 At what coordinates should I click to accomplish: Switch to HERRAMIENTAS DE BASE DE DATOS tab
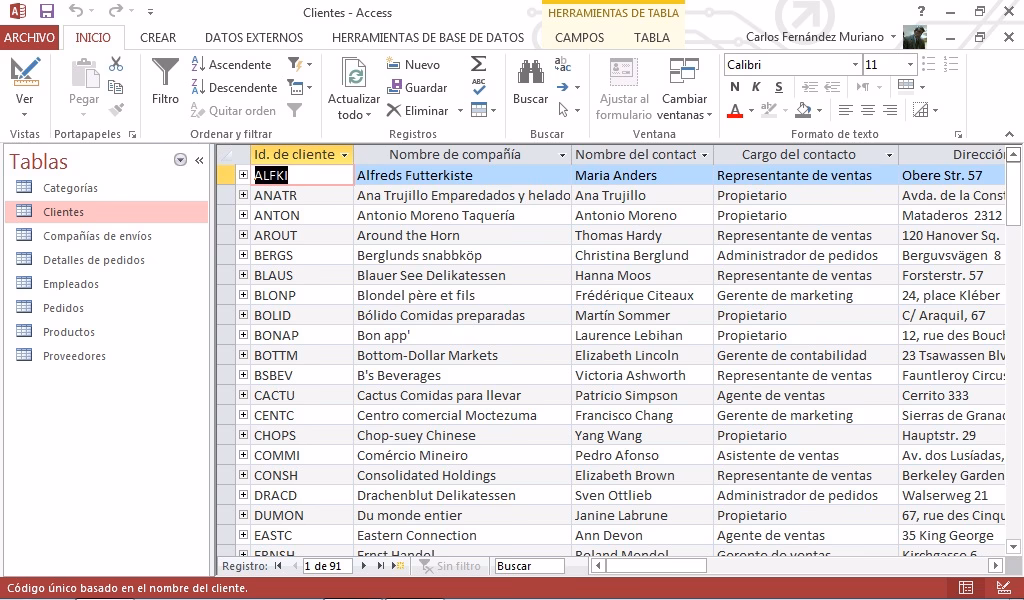click(x=428, y=37)
